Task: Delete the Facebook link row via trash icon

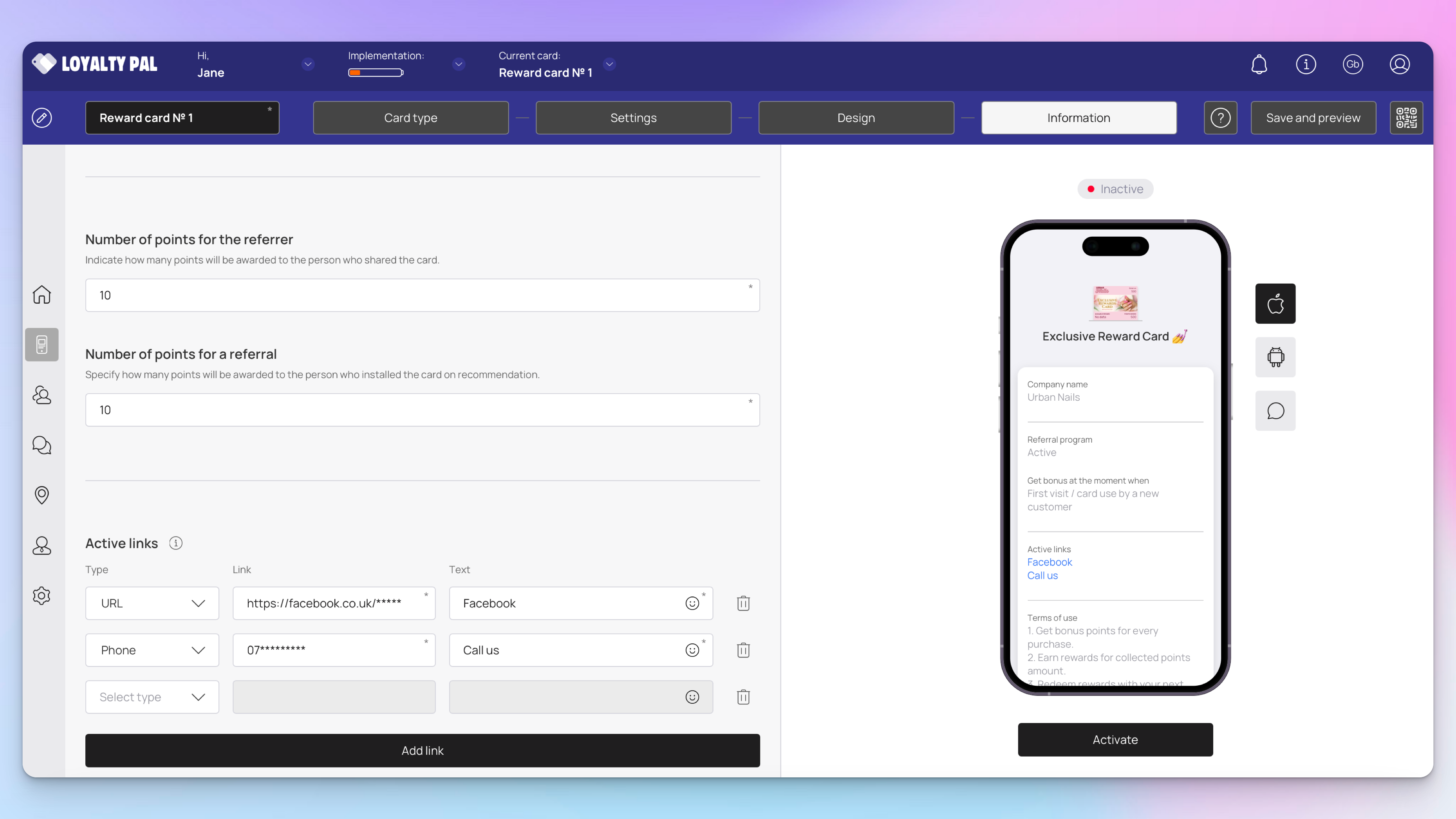Action: (x=743, y=603)
